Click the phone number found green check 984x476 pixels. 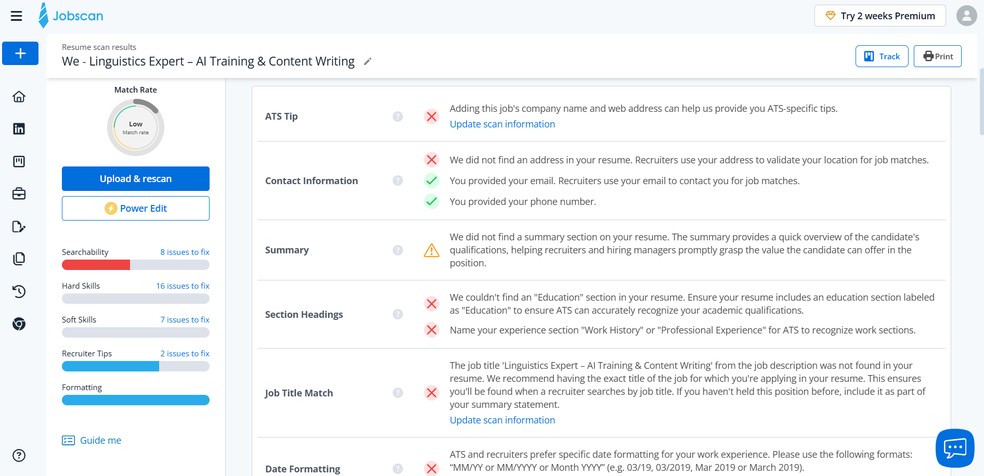(x=431, y=201)
